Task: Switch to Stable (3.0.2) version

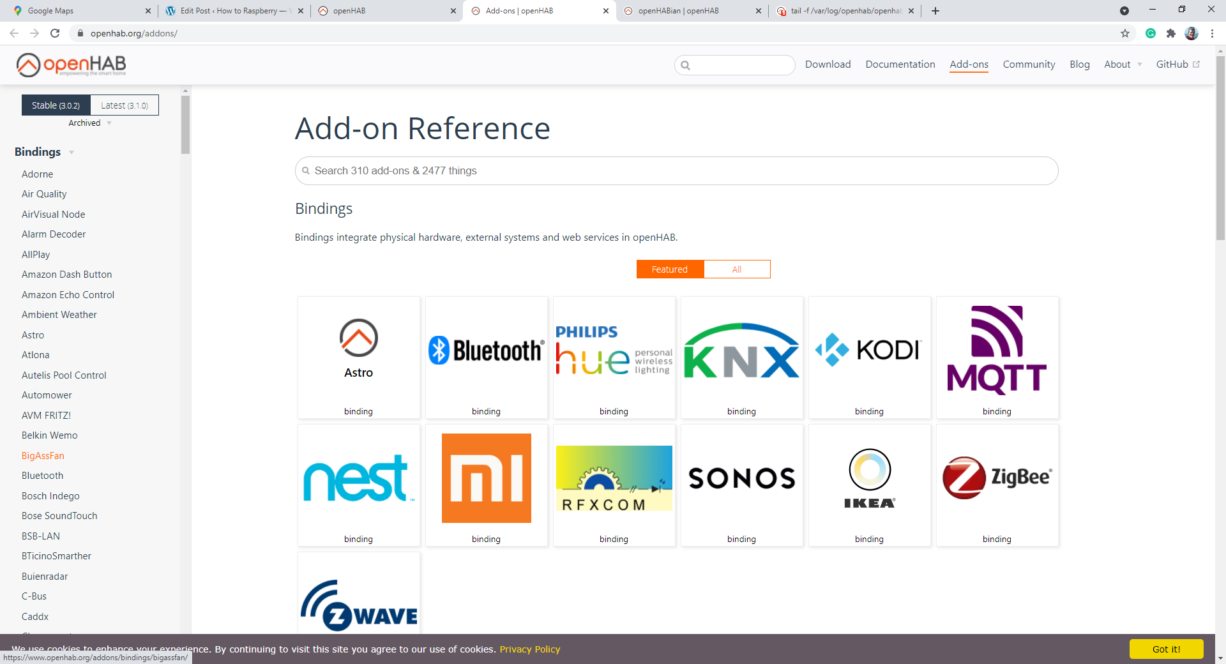Action: pos(56,105)
